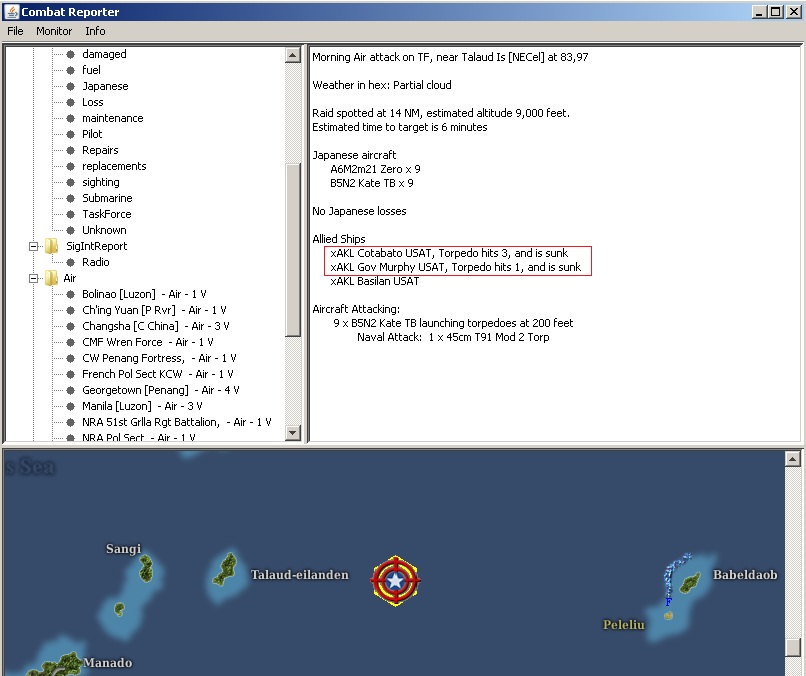Select the Air folder icon
This screenshot has width=806, height=676.
click(51, 278)
